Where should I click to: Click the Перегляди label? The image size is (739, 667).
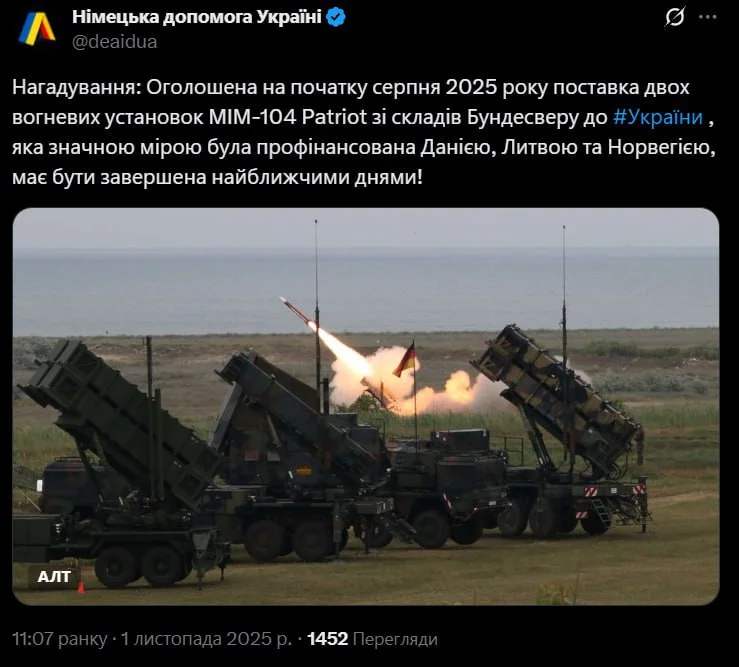coord(395,639)
